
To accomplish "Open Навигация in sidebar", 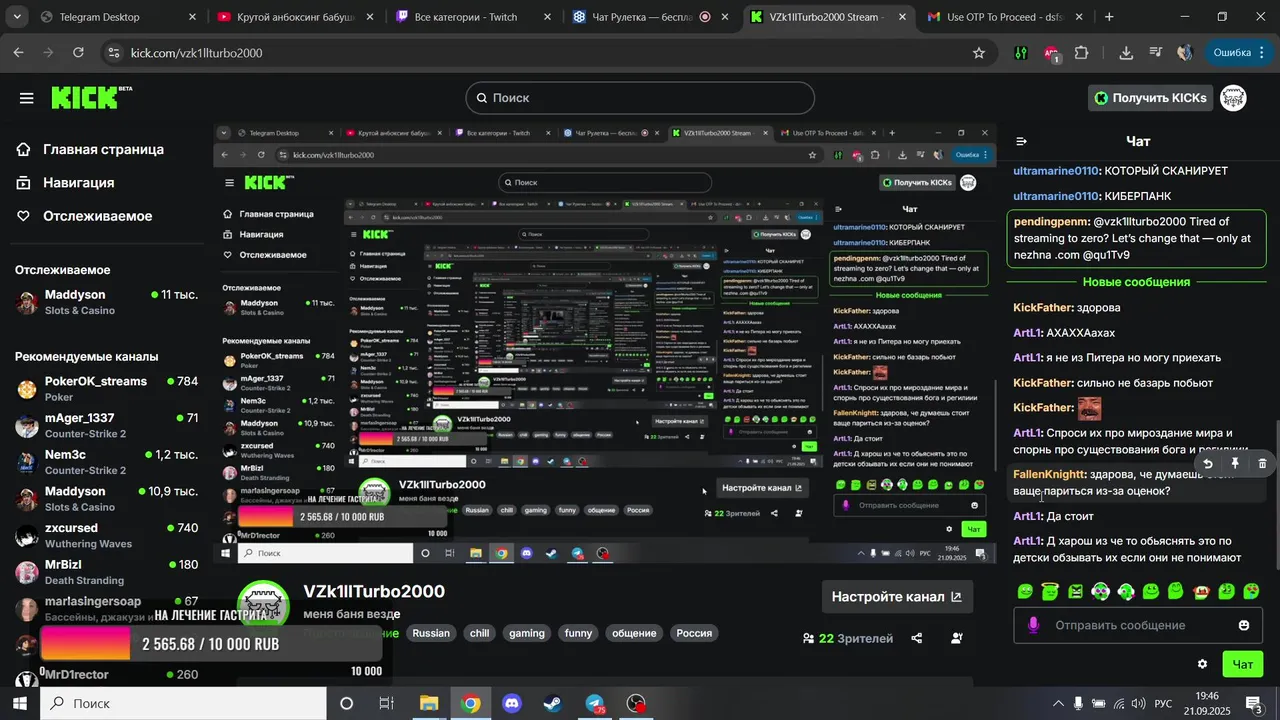I will click(x=66, y=183).
